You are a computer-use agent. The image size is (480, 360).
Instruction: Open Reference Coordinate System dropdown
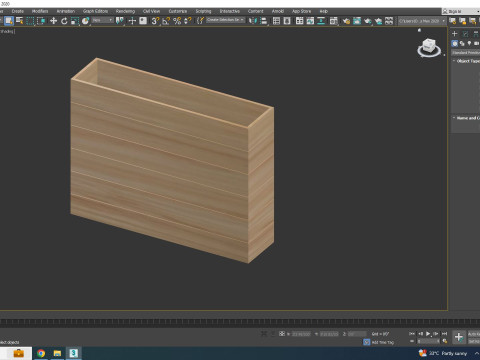(103, 21)
